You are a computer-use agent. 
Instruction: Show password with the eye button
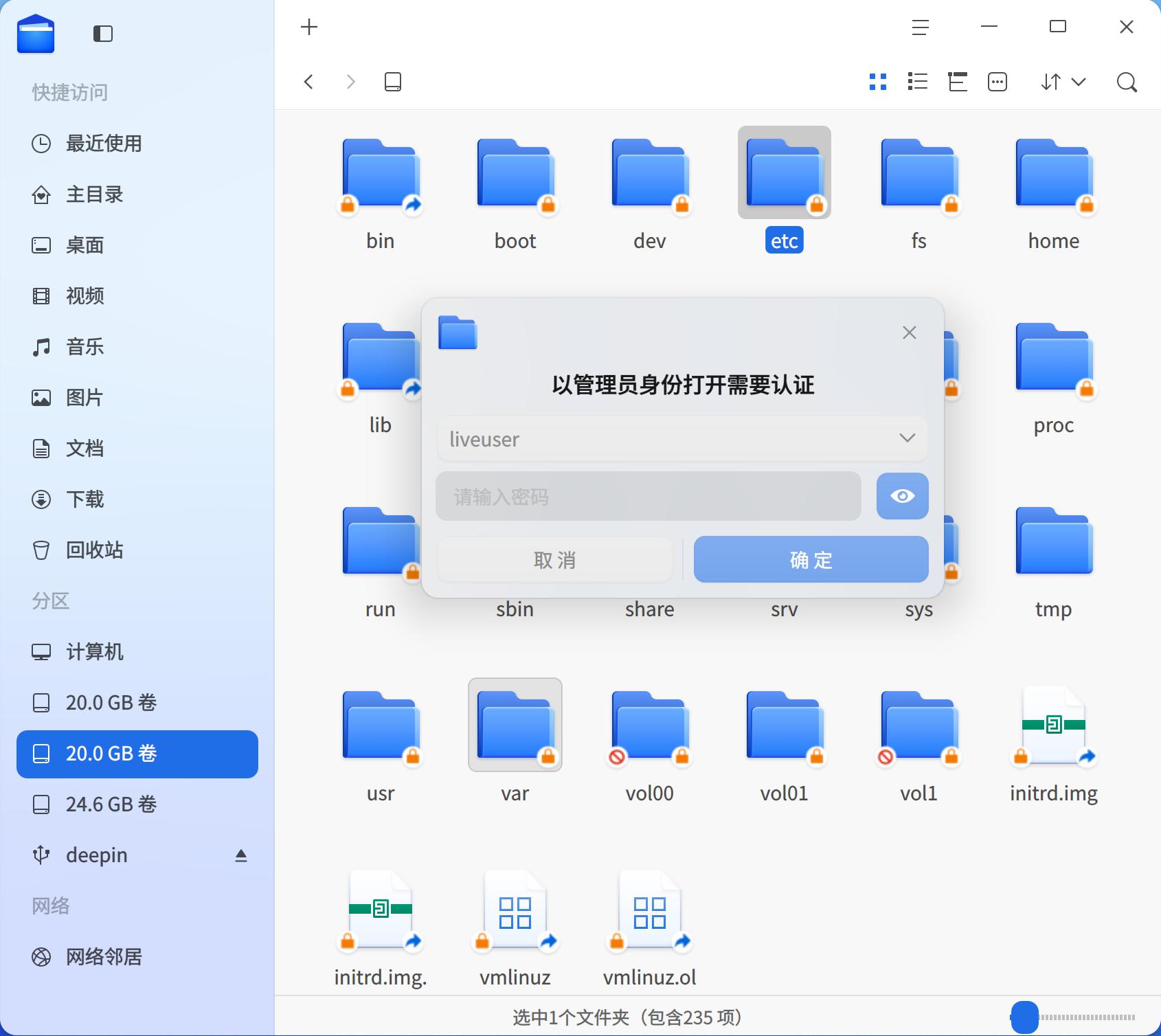(902, 496)
